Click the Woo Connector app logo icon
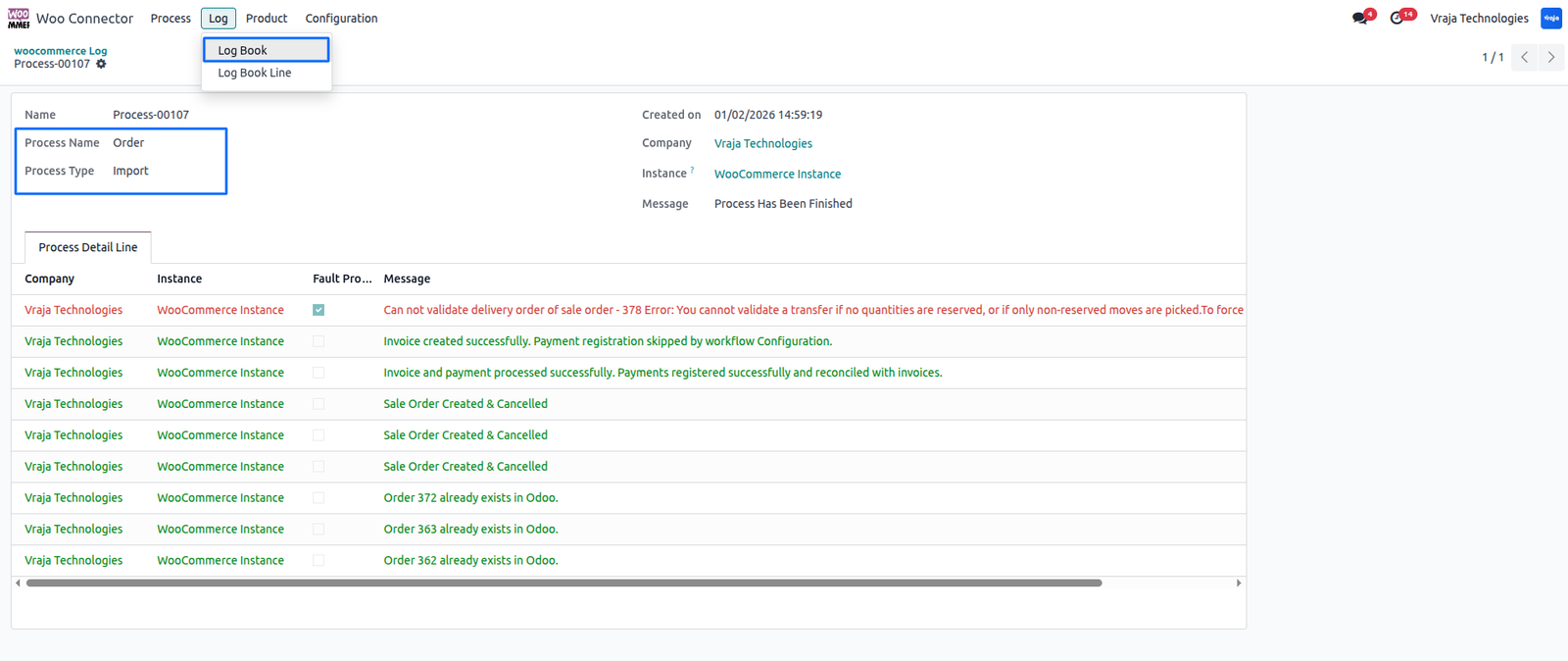 point(19,19)
